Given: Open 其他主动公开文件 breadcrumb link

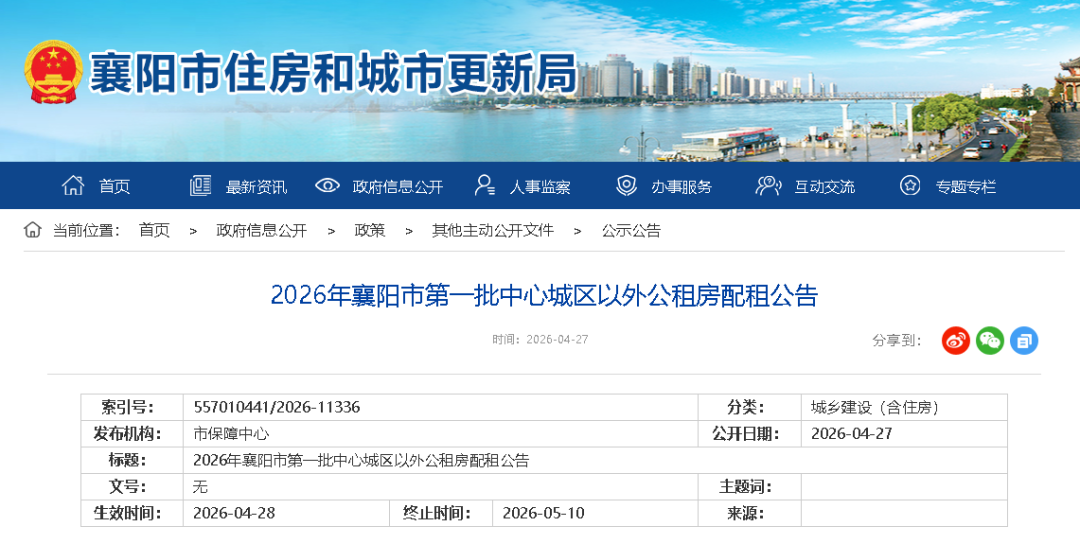Looking at the screenshot, I should pyautogui.click(x=492, y=231).
